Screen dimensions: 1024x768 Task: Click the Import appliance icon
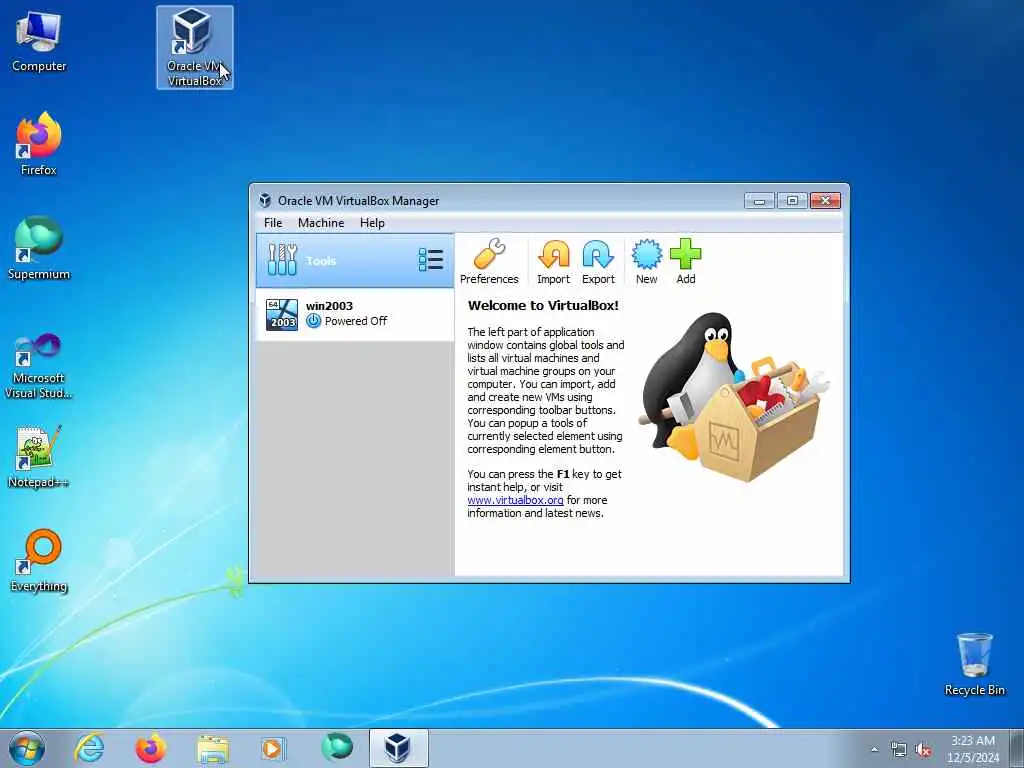point(553,261)
